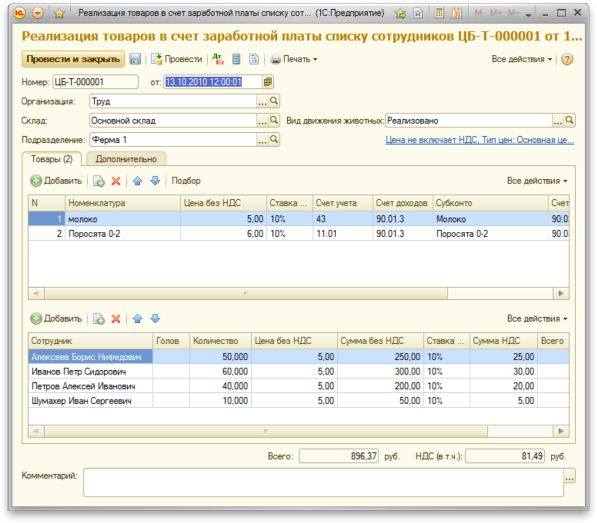This screenshot has height=523, width=597.
Task: Open ellipsis selector for Склад field
Action: pyautogui.click(x=262, y=121)
